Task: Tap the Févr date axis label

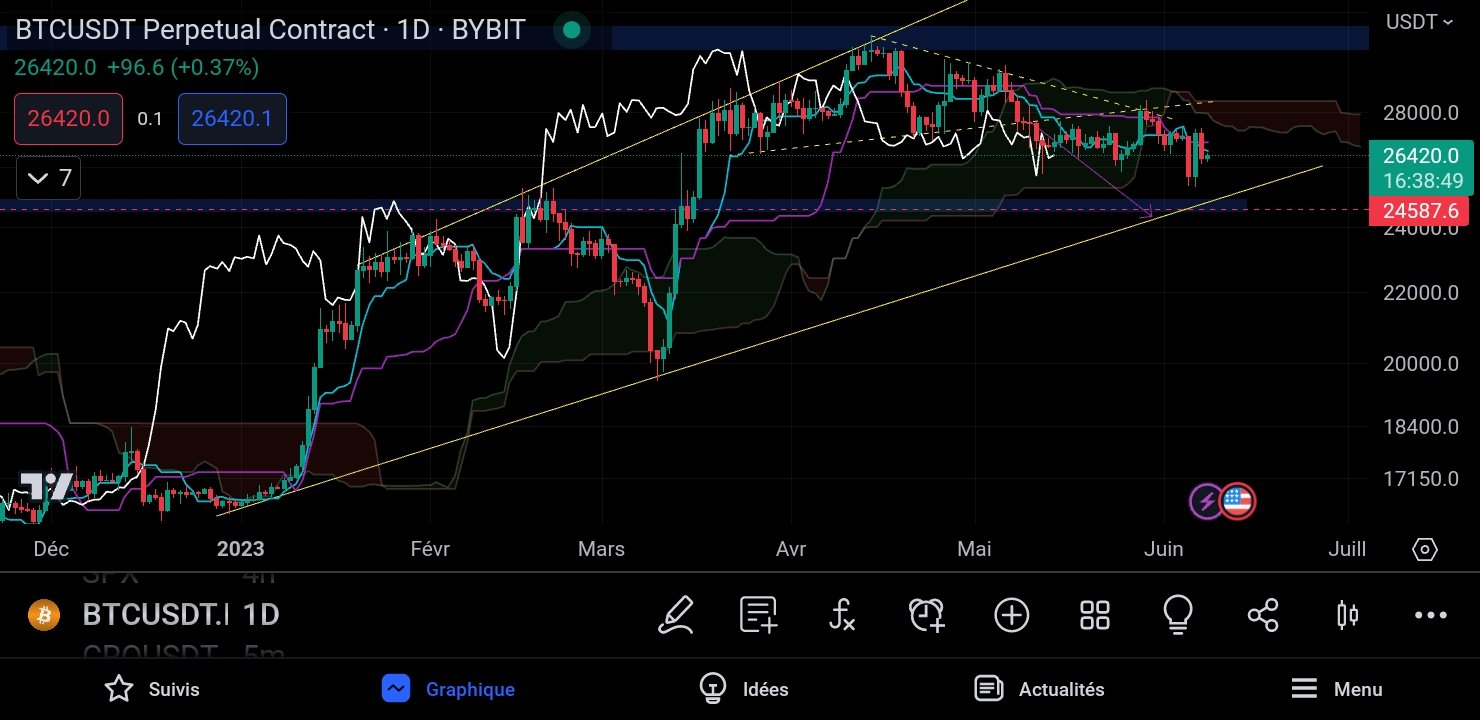Action: pyautogui.click(x=430, y=549)
